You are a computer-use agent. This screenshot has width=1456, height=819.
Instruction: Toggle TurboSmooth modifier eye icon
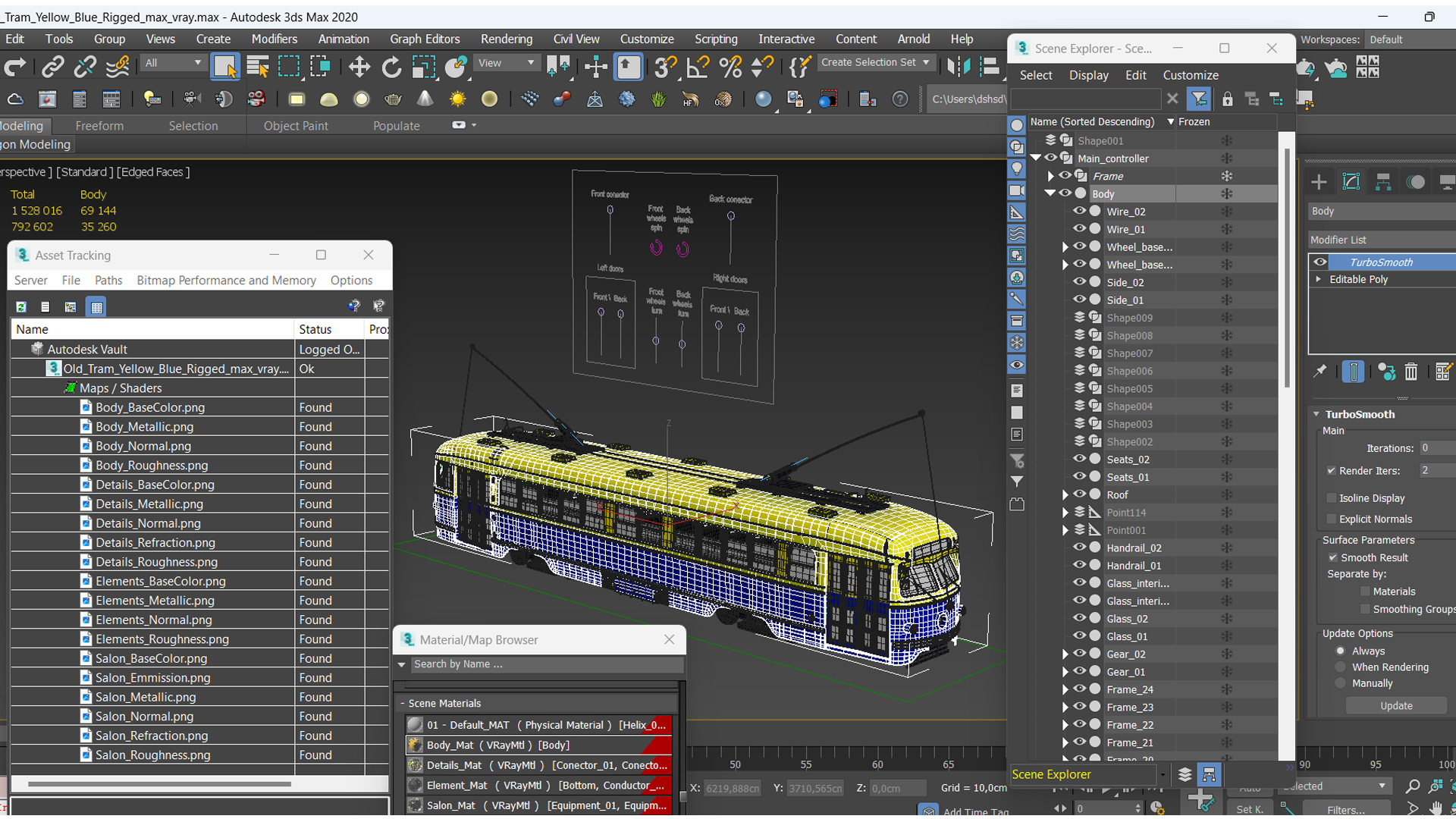point(1320,262)
